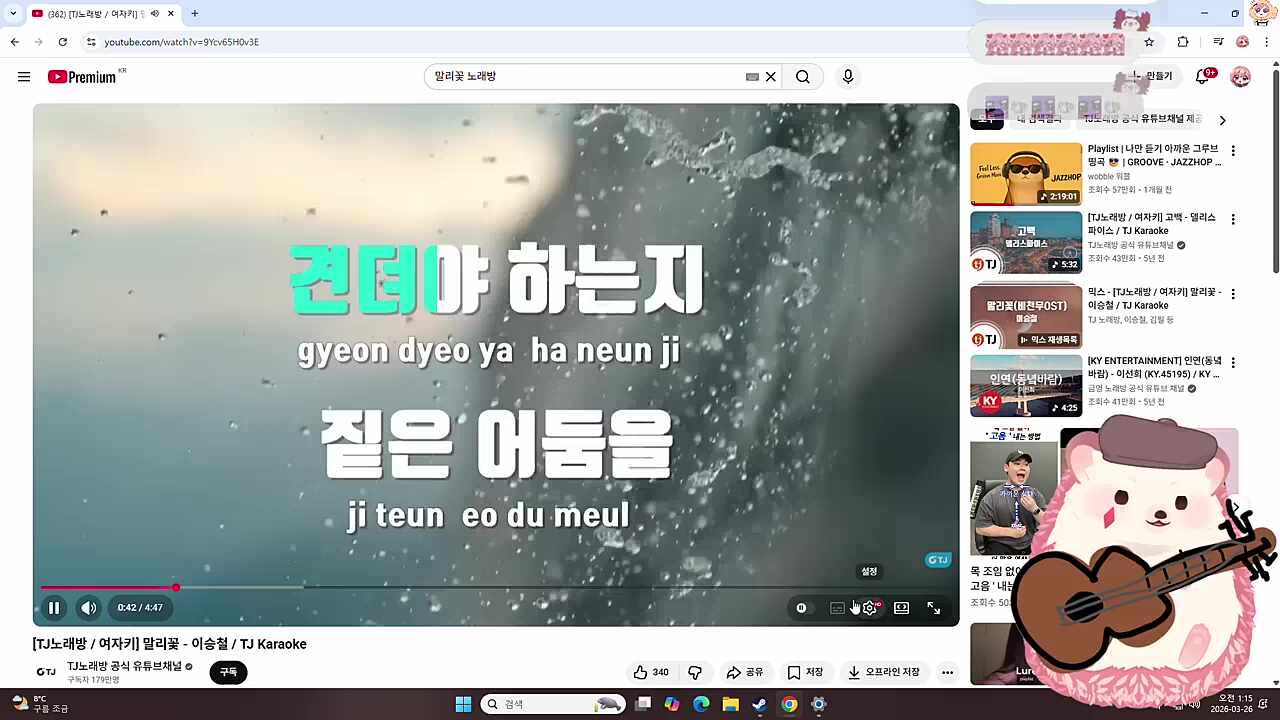Pause the karaoke video
1280x720 pixels.
[x=54, y=607]
